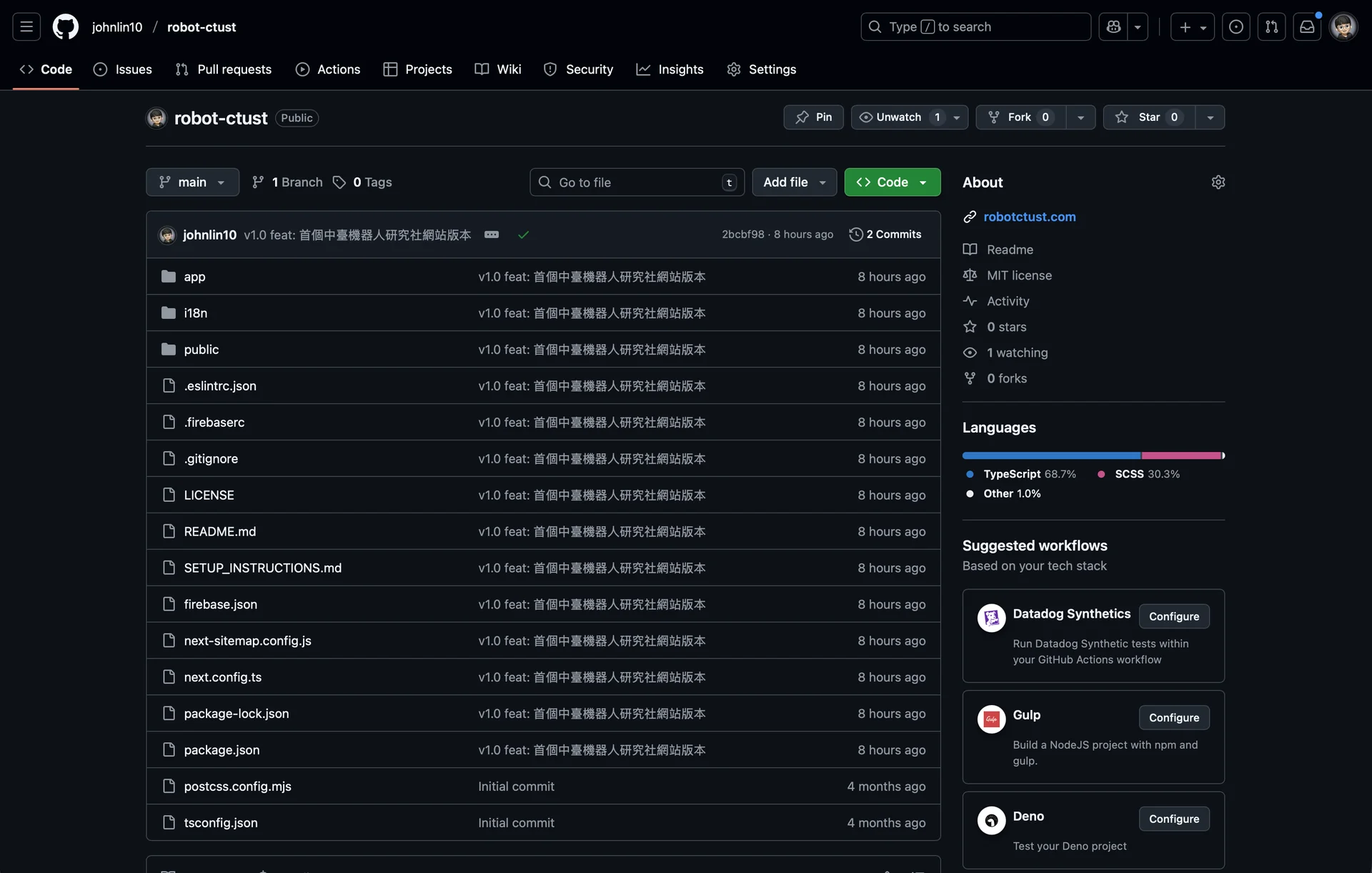Expand the Fork options dropdown arrow
Screen dimensions: 1372x873
point(1080,117)
